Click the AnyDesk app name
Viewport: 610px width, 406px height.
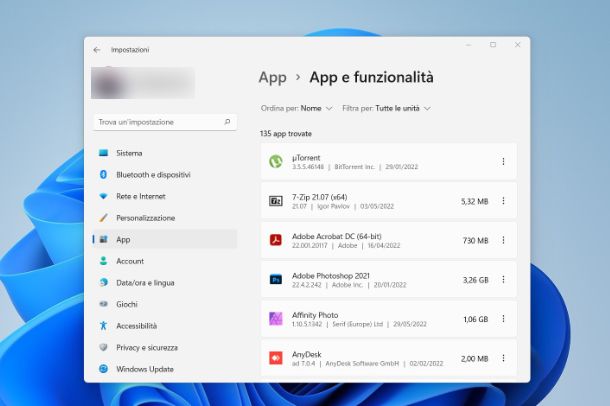point(307,354)
